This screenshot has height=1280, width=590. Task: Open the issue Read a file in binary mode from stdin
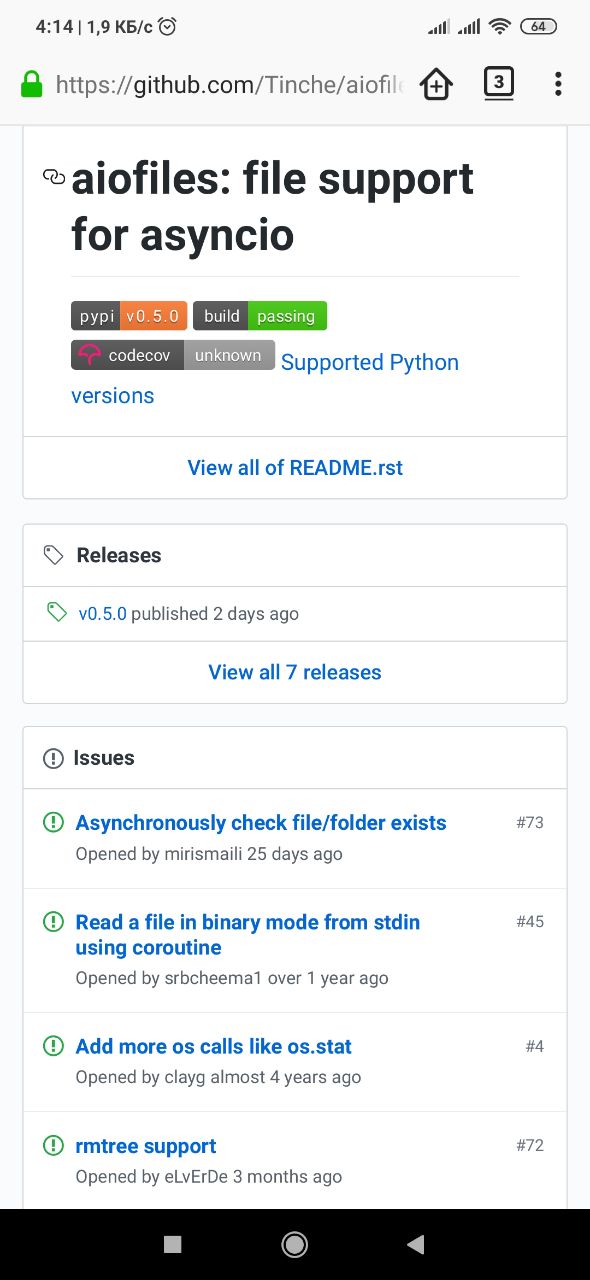[x=248, y=934]
